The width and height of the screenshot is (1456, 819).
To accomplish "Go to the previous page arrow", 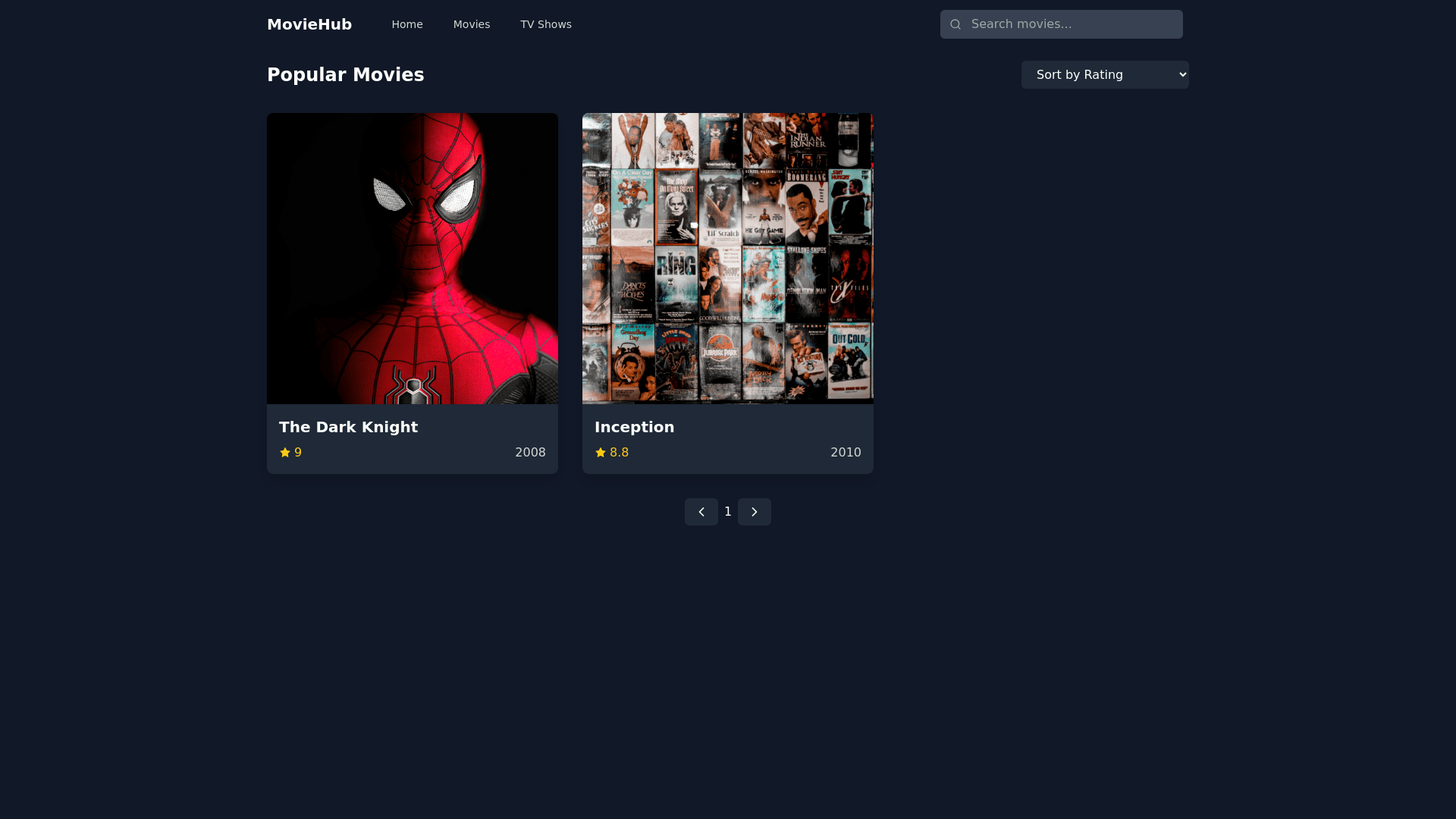I will 701,512.
